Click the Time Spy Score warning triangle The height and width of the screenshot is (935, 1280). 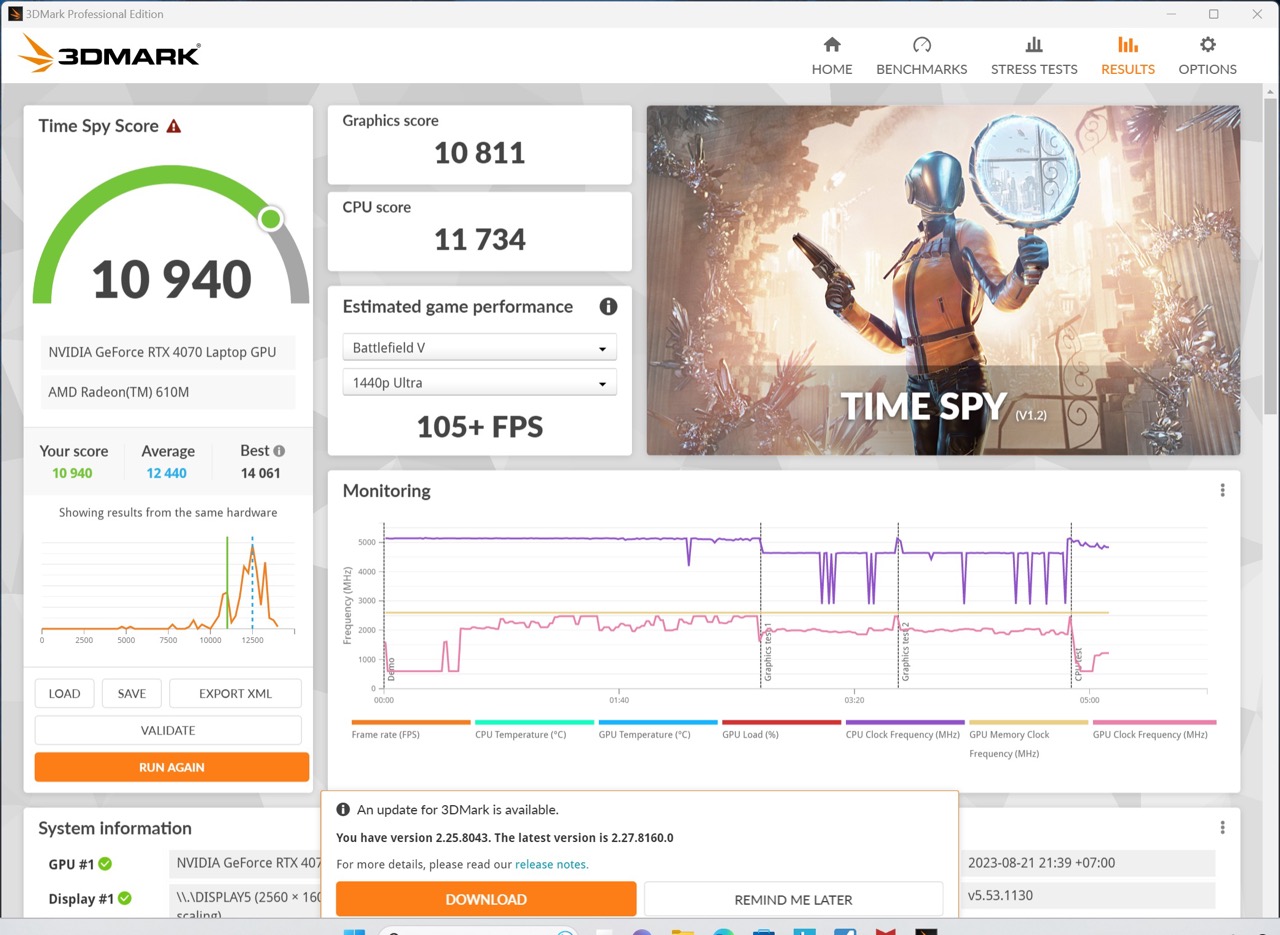click(174, 126)
